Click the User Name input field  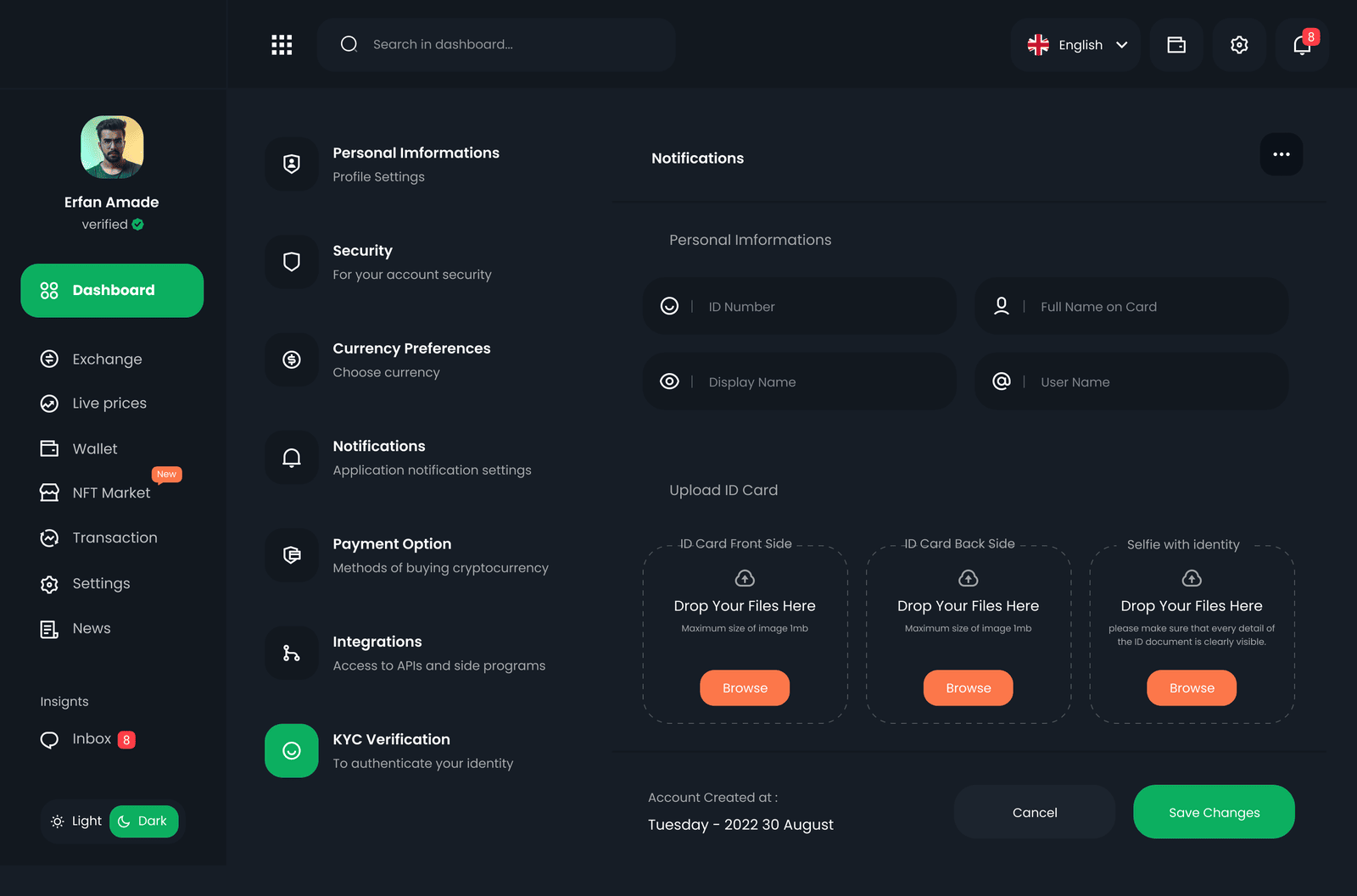click(1131, 381)
